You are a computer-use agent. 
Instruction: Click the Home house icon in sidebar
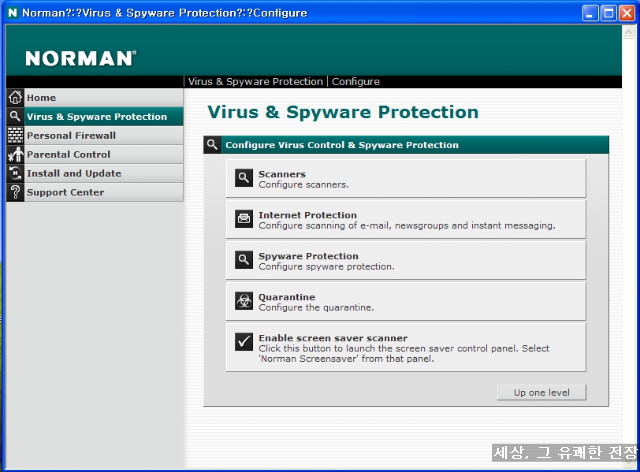pos(15,98)
